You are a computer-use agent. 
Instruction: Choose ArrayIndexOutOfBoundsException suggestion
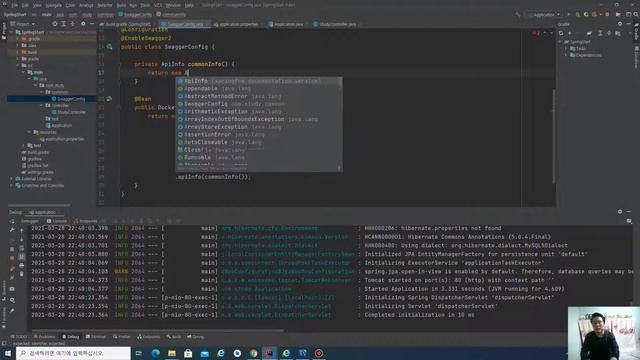point(258,119)
